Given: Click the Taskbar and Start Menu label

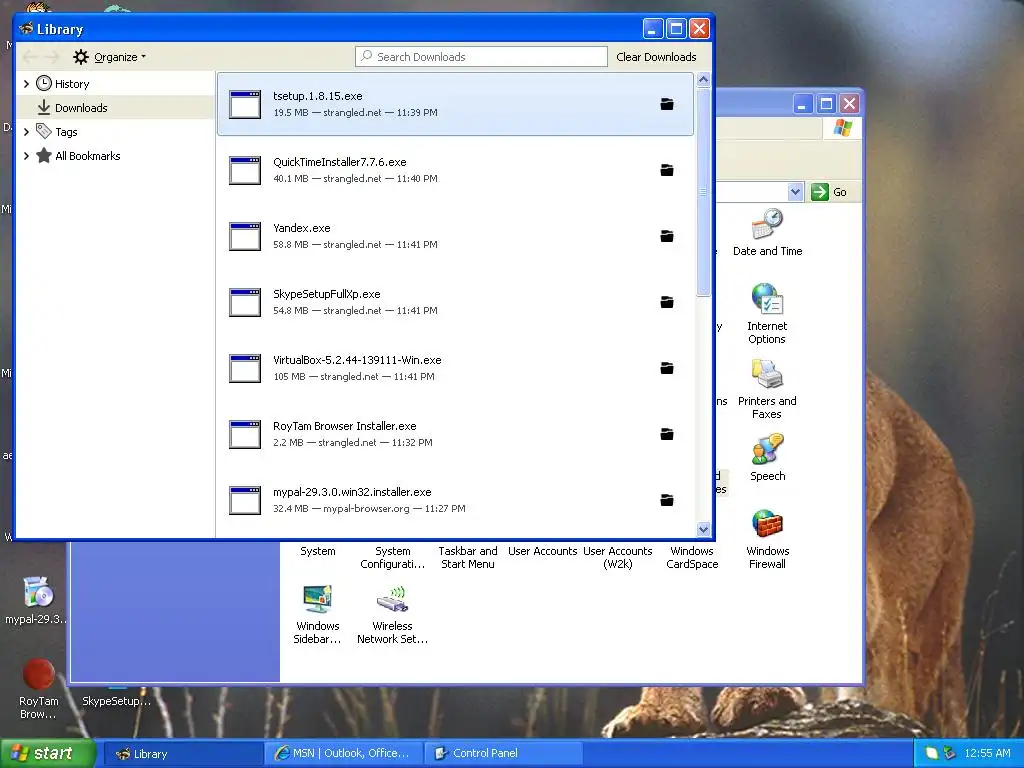Looking at the screenshot, I should (x=468, y=558).
